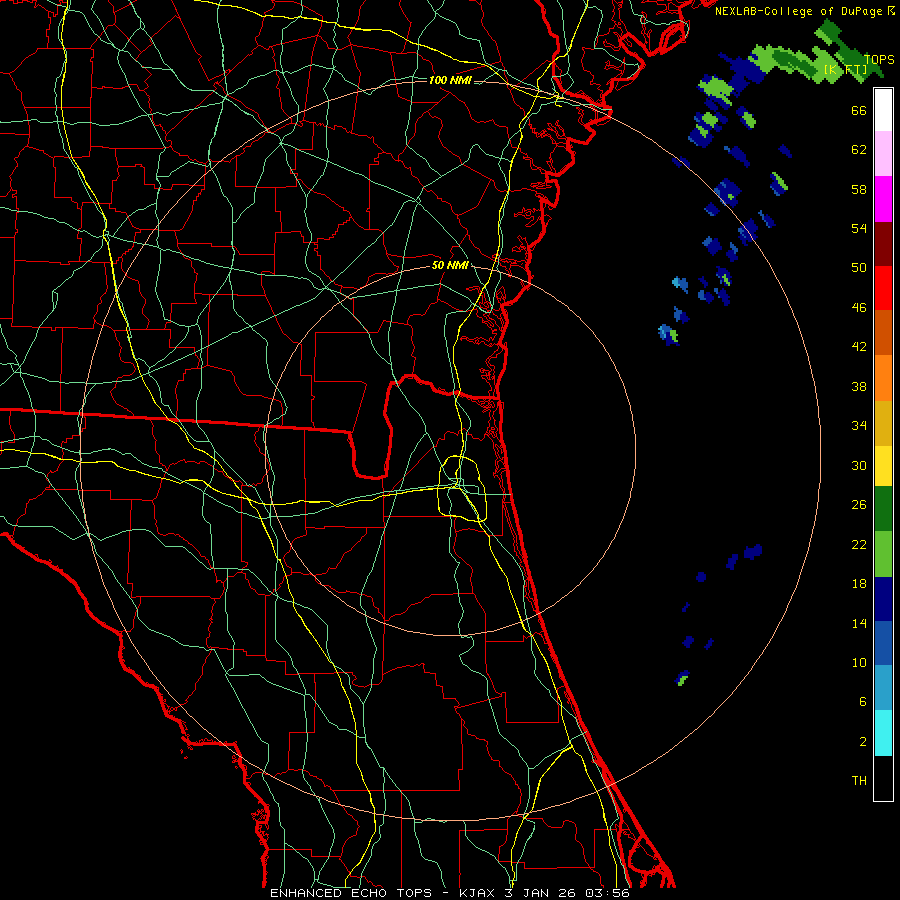Click the dark green legend swatch
This screenshot has width=900, height=900.
click(883, 509)
